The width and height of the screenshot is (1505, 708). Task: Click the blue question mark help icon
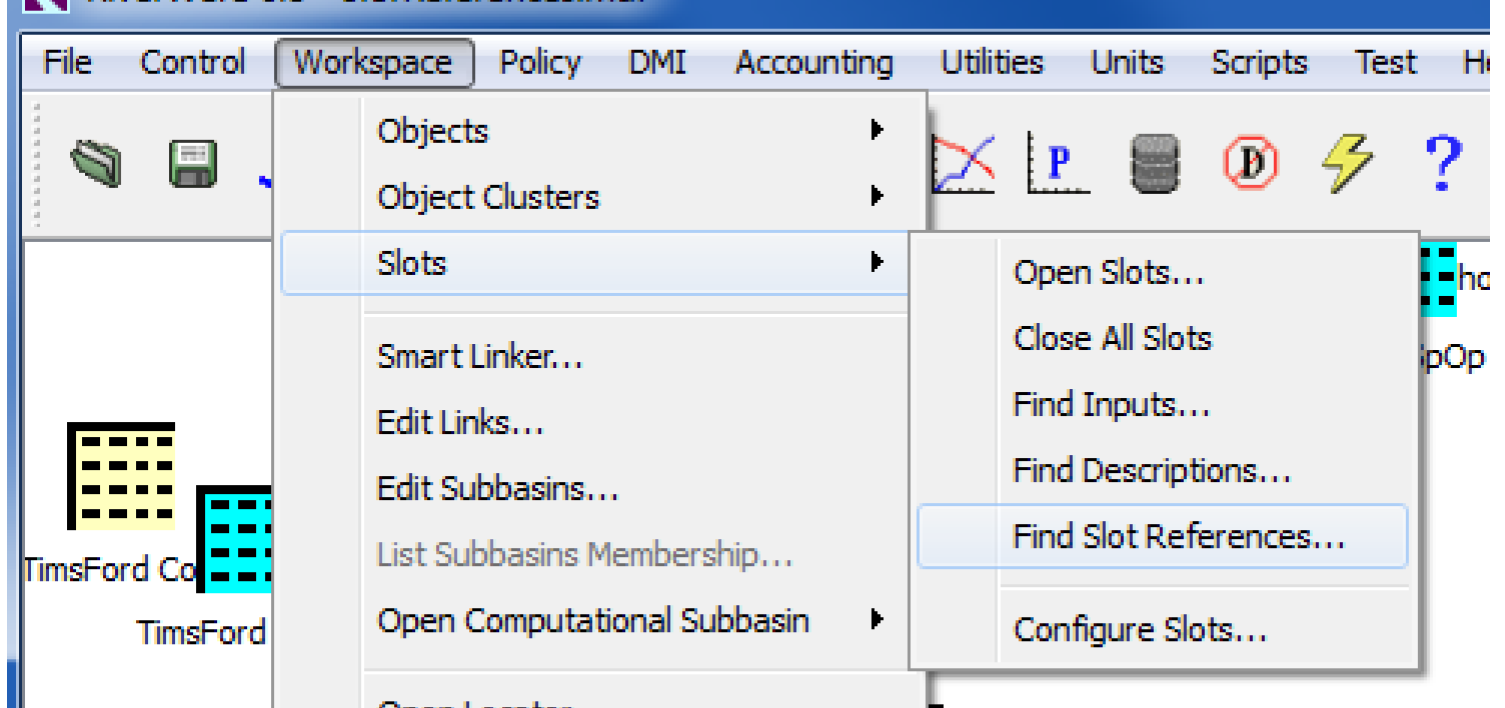click(1442, 164)
